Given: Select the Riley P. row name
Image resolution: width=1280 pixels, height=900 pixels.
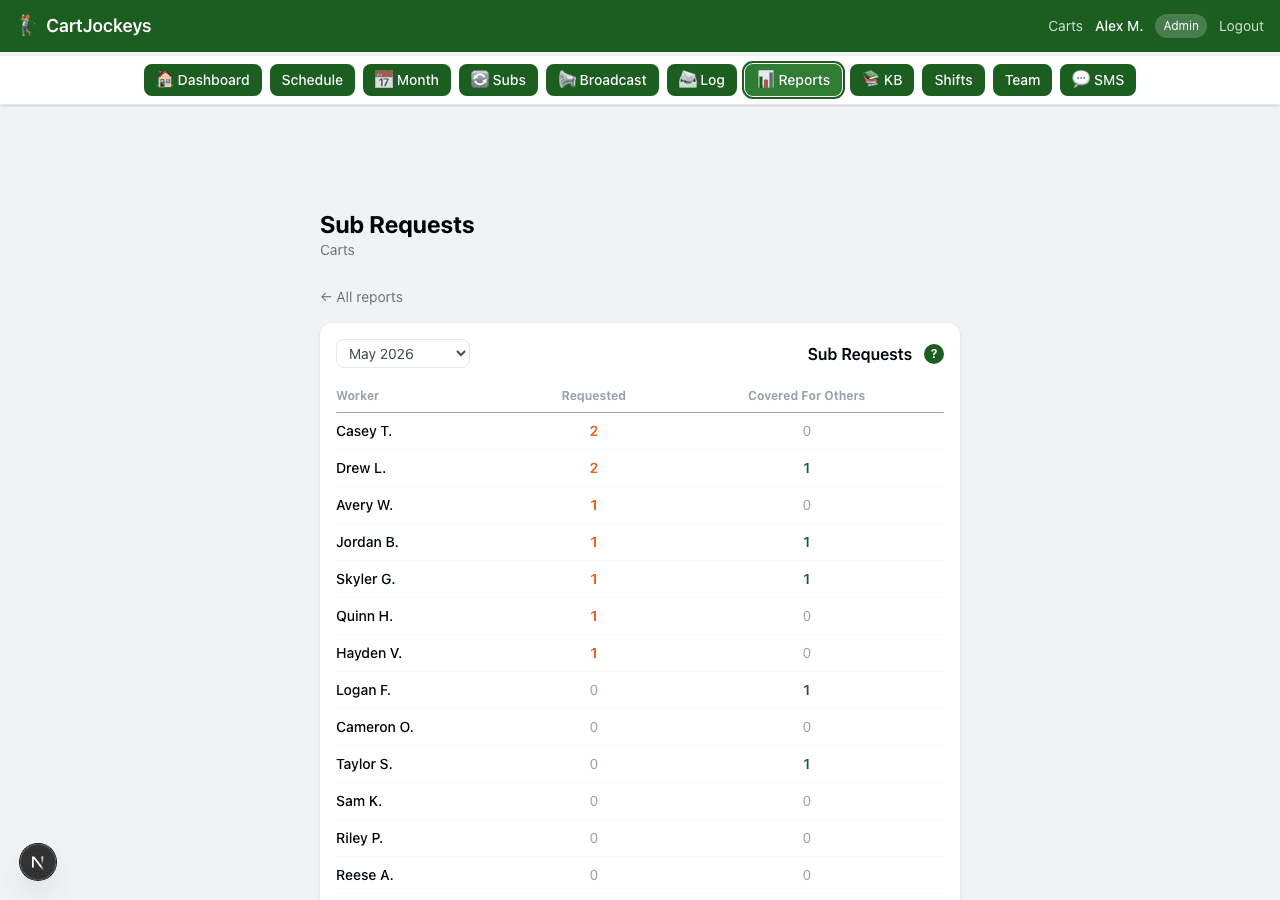Looking at the screenshot, I should (360, 838).
